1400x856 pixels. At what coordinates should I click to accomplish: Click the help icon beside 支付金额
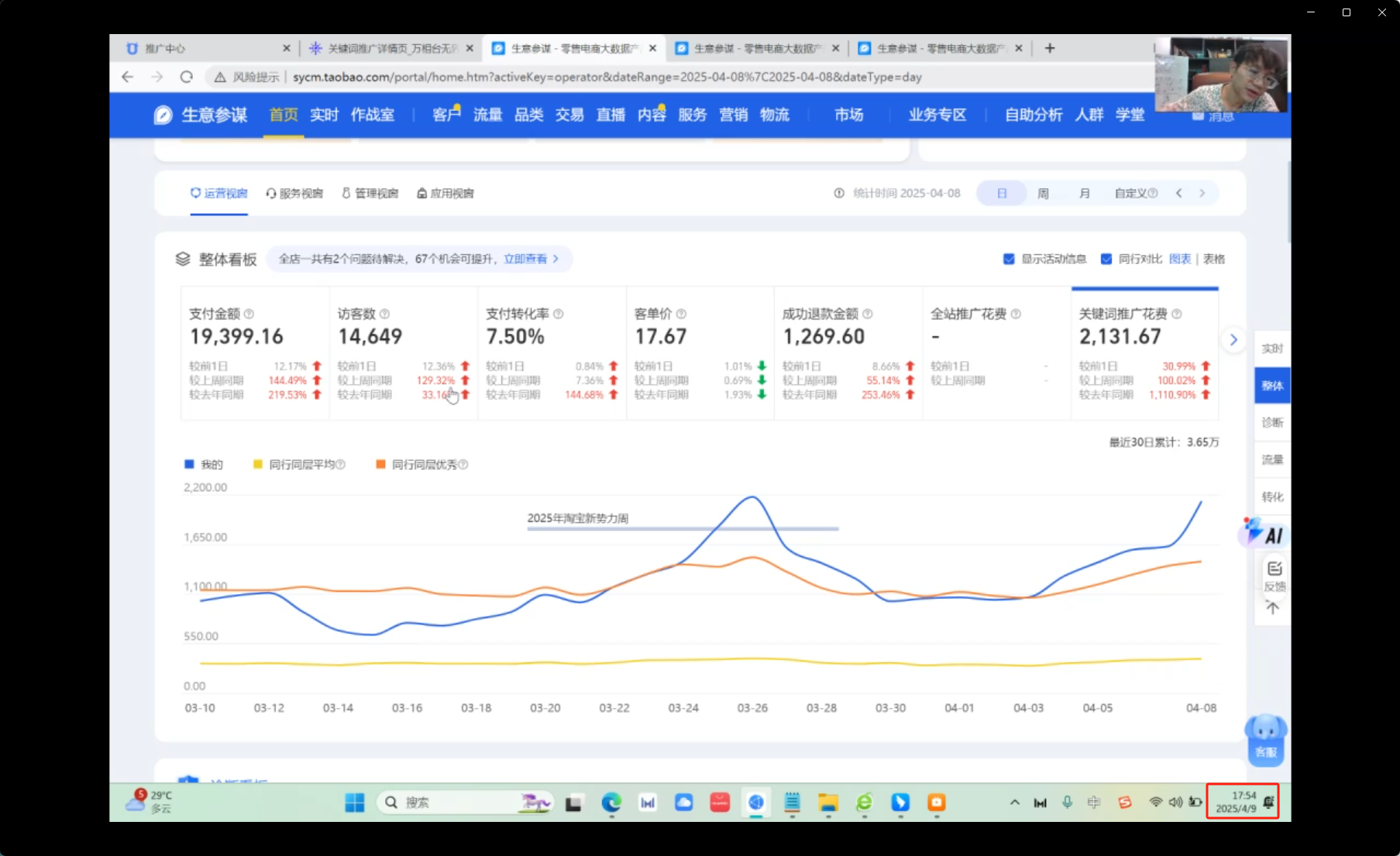(249, 314)
